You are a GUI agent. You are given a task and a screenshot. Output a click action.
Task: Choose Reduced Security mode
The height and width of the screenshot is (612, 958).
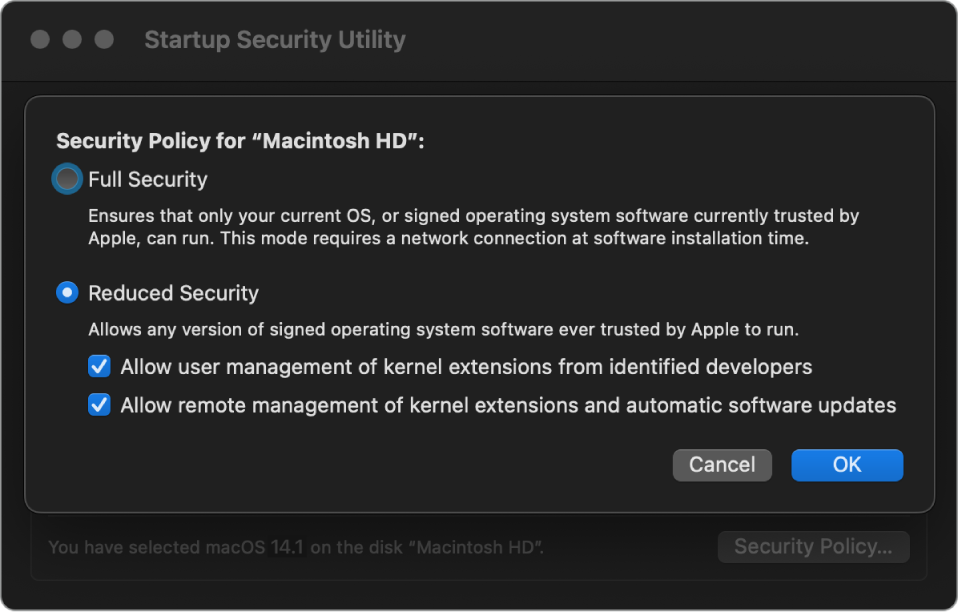66,293
